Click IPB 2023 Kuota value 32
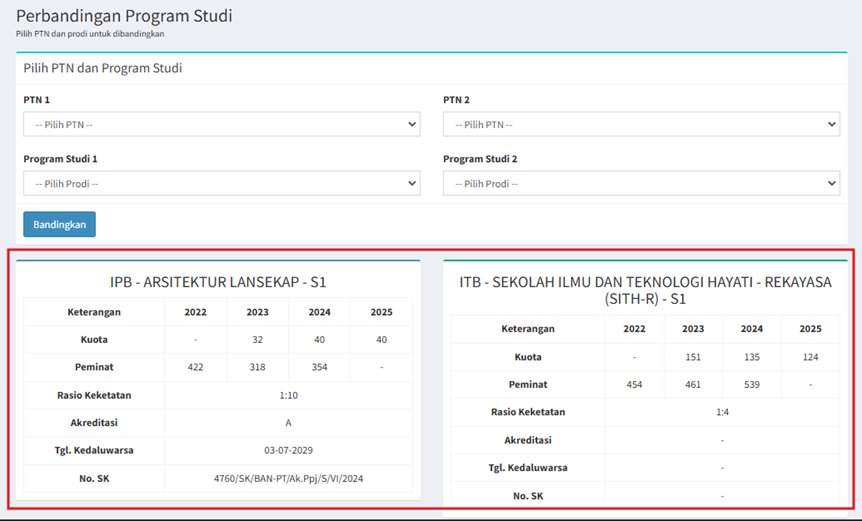Screen dimensions: 862x521 (x=258, y=339)
